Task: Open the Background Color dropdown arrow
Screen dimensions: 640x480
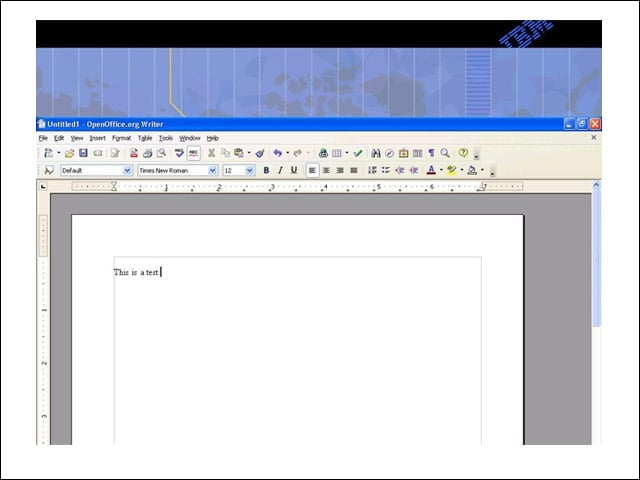Action: (482, 171)
